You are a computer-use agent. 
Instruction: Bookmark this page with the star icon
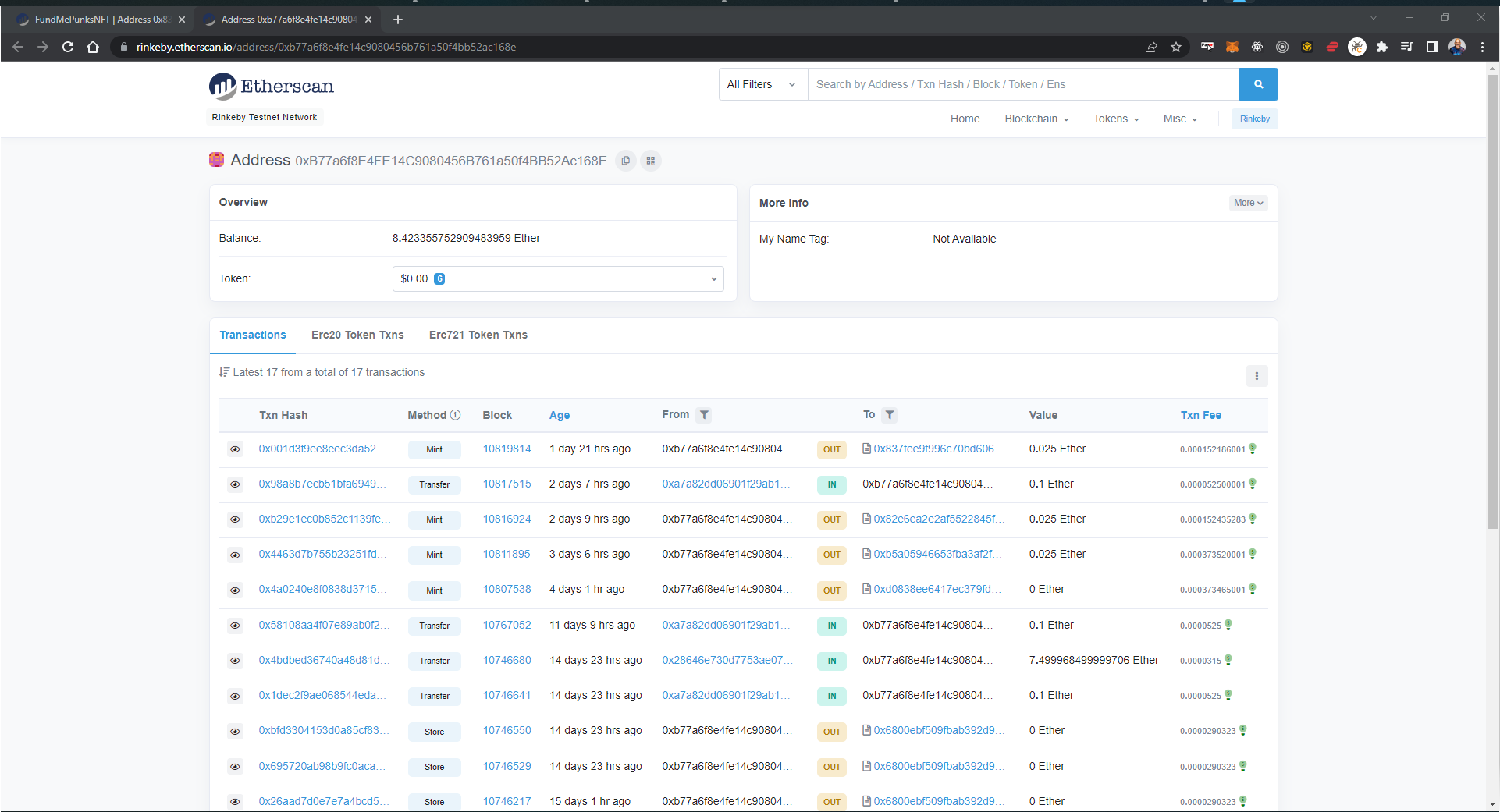1176,47
